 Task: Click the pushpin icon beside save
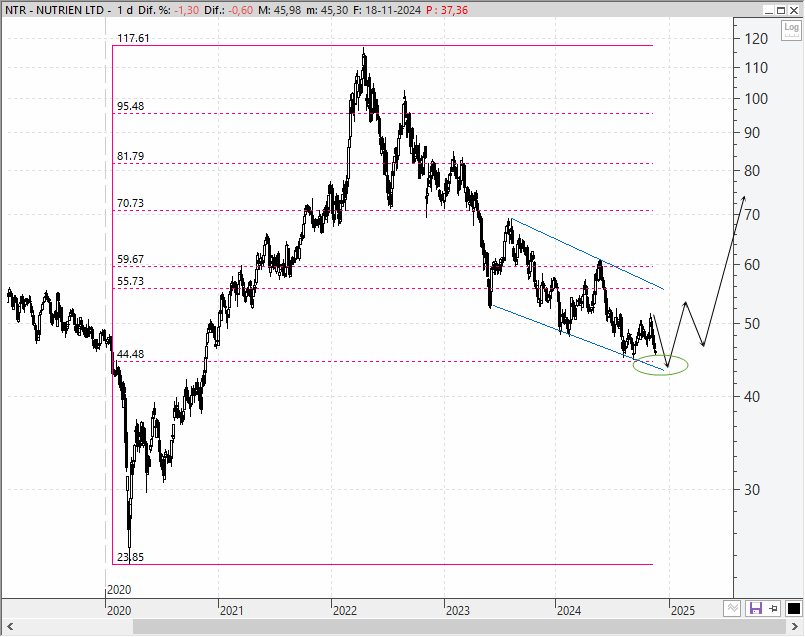pyautogui.click(x=774, y=609)
